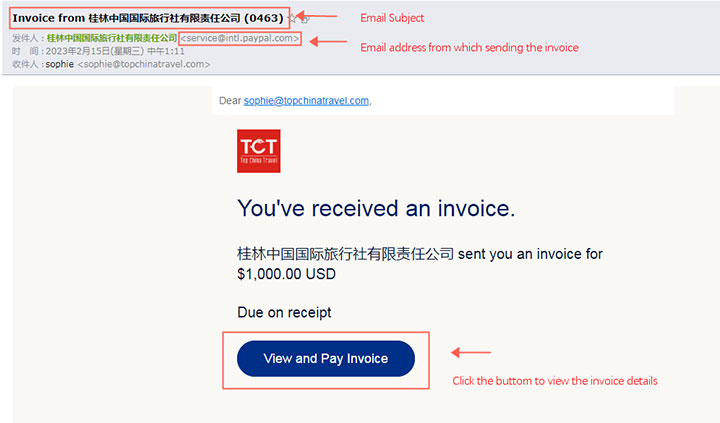Click the red Email Subject annotation label
The height and width of the screenshot is (423, 720).
click(x=392, y=18)
